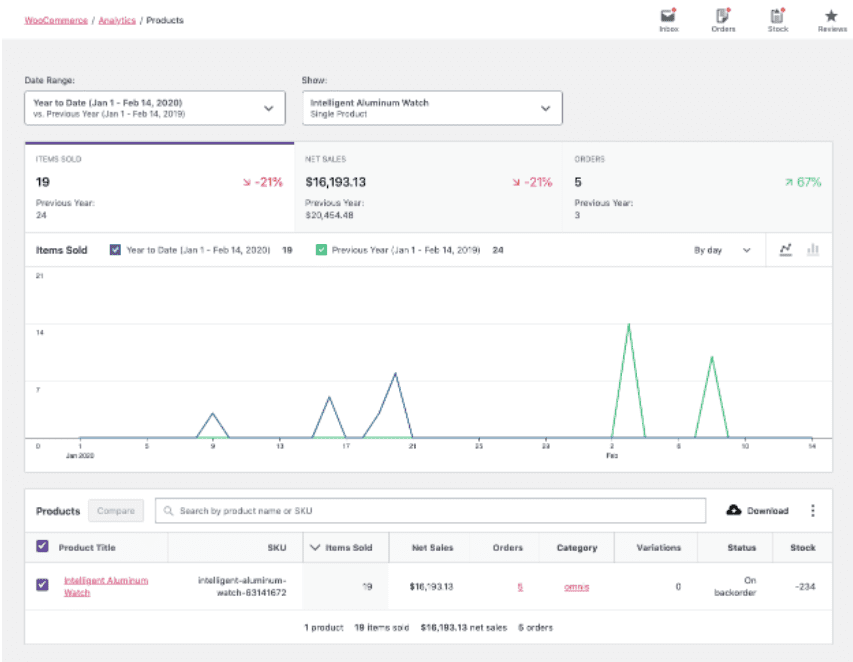The image size is (853, 662).
Task: Open the Show single product dropdown
Action: pos(432,107)
